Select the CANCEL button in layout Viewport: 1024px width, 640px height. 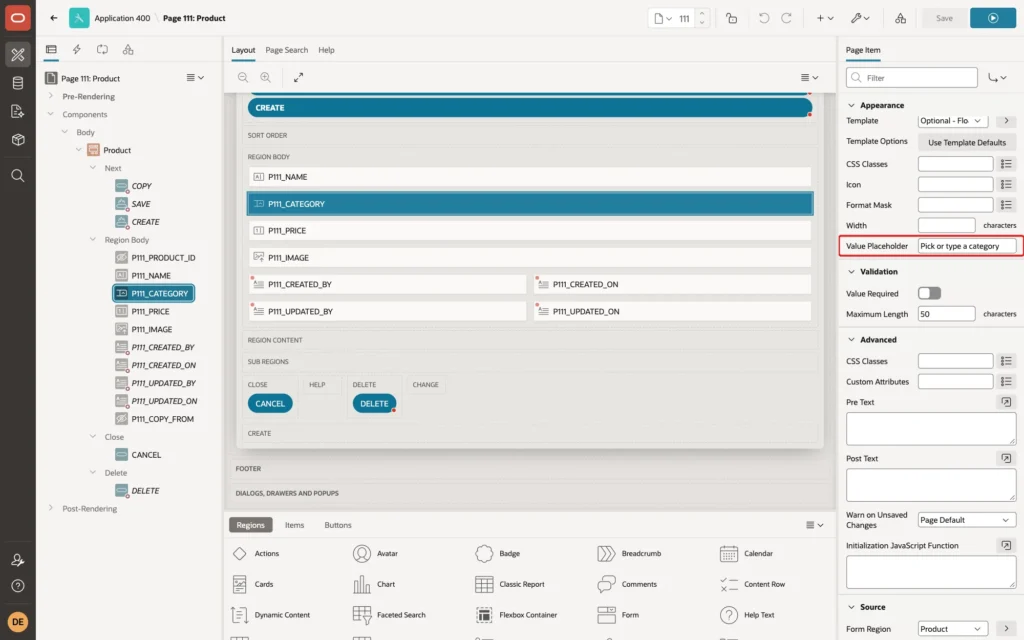tap(270, 404)
